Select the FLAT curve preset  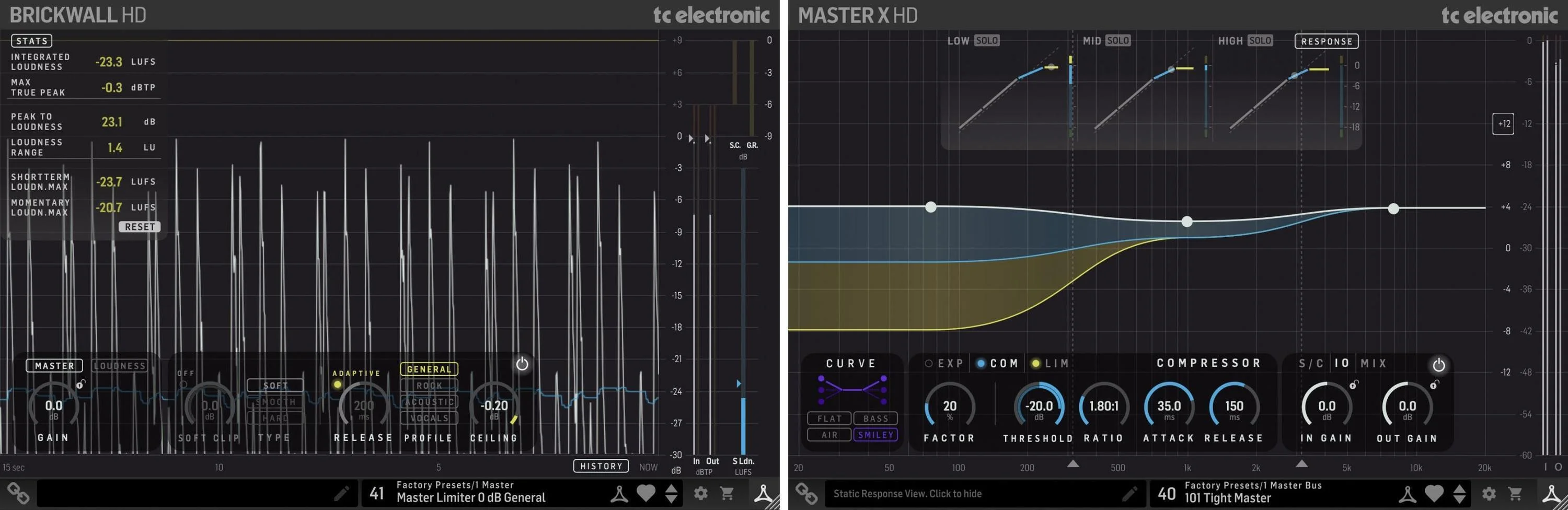pyautogui.click(x=829, y=419)
